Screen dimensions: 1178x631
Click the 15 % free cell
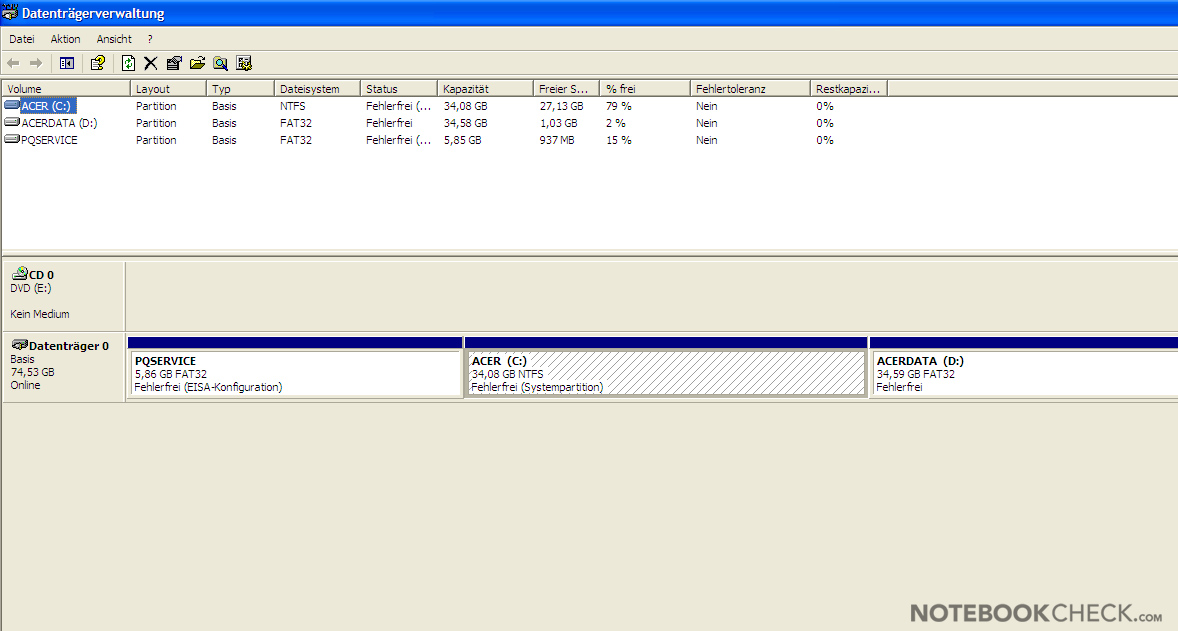coord(619,140)
